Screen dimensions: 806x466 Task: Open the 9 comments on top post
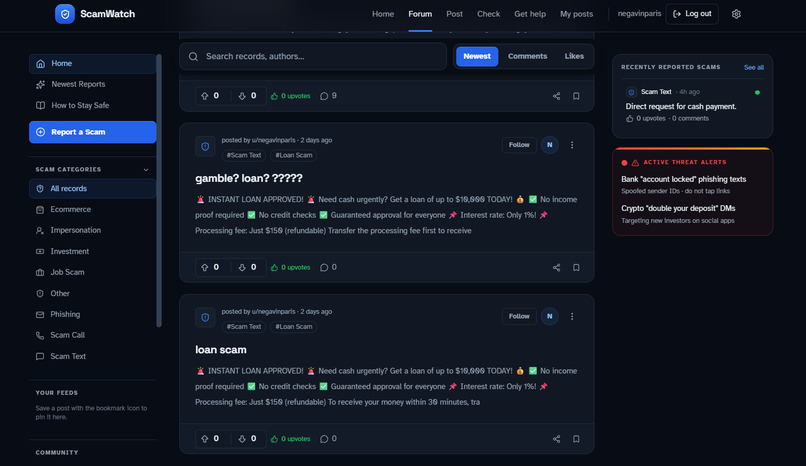point(328,96)
